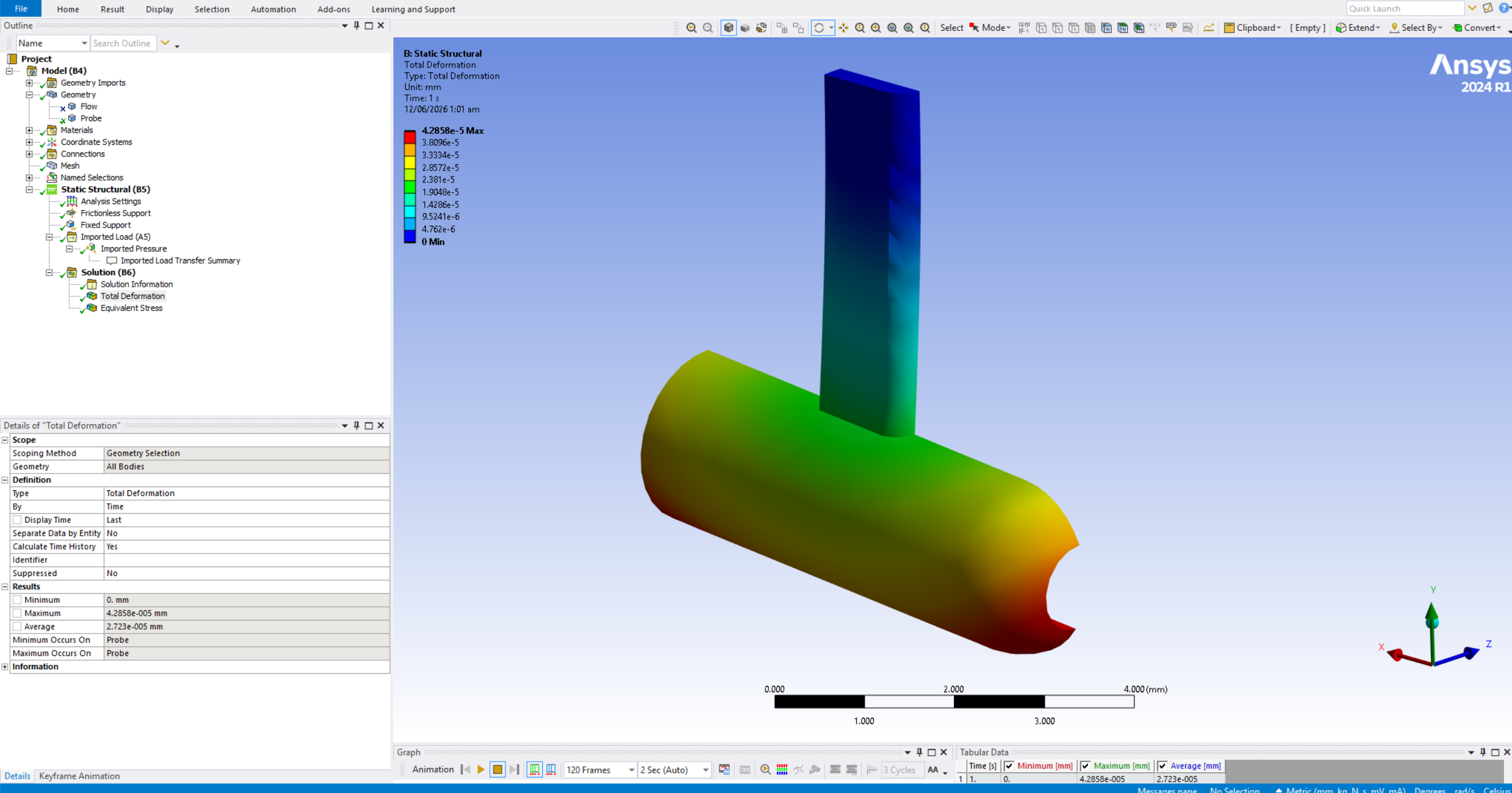Screen dimensions: 1512x793
Task: Click the dark blue 0 Min legend band
Action: coord(410,236)
